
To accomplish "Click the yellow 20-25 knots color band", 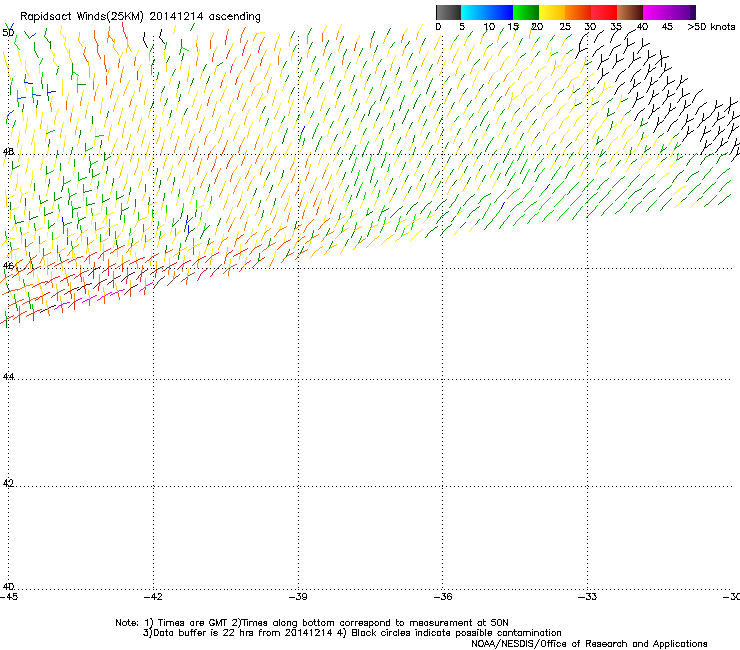I will 552,12.
